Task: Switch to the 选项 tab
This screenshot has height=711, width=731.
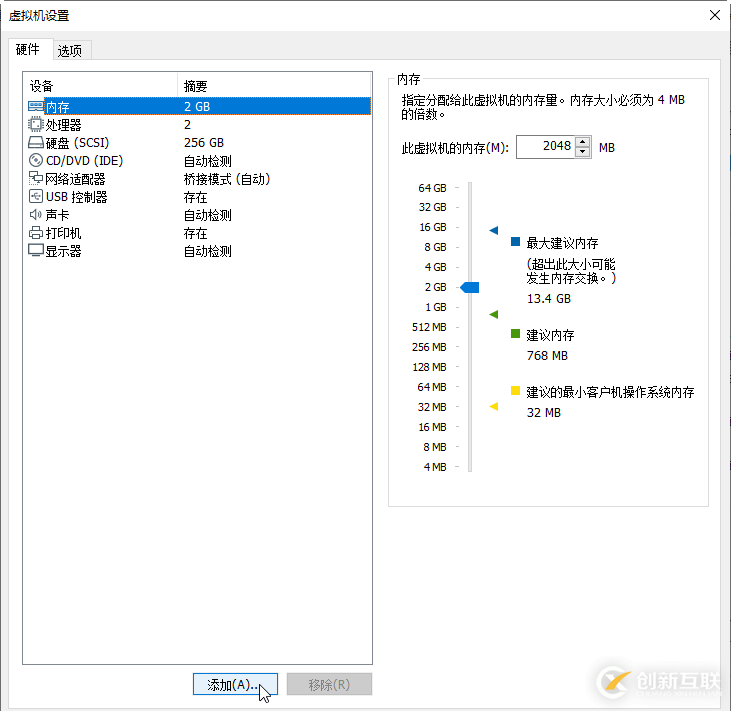Action: (x=69, y=50)
